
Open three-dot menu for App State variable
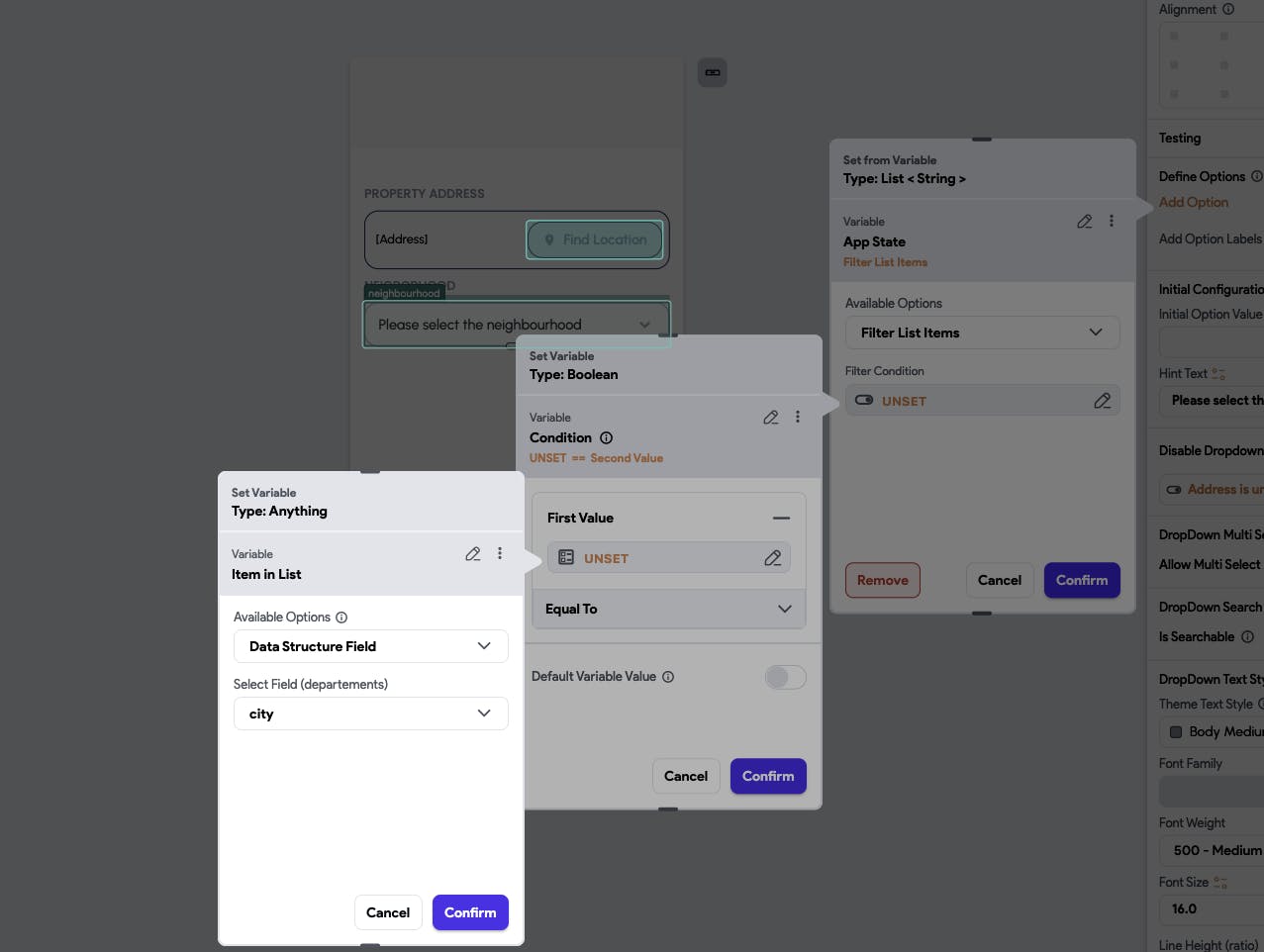1112,222
